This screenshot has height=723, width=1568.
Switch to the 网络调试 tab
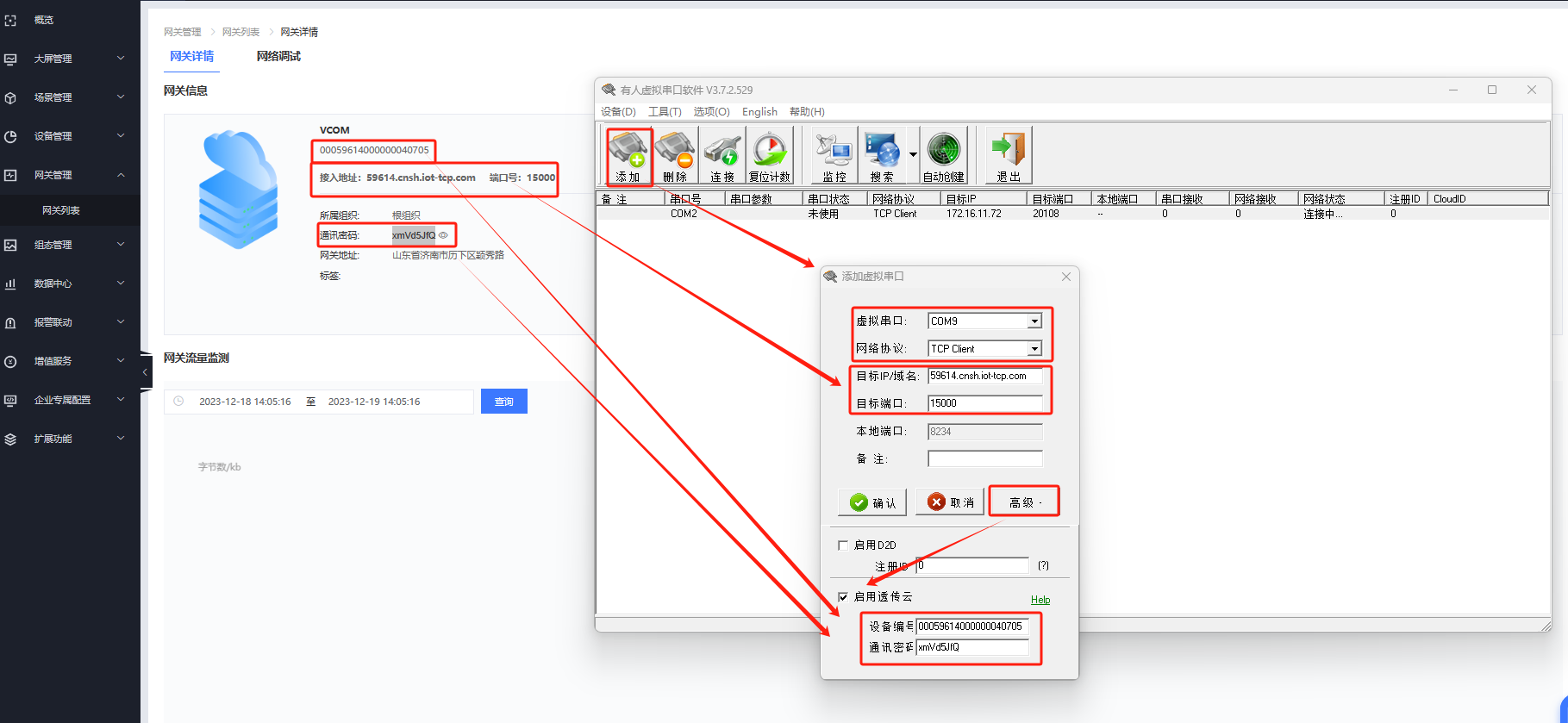click(278, 57)
